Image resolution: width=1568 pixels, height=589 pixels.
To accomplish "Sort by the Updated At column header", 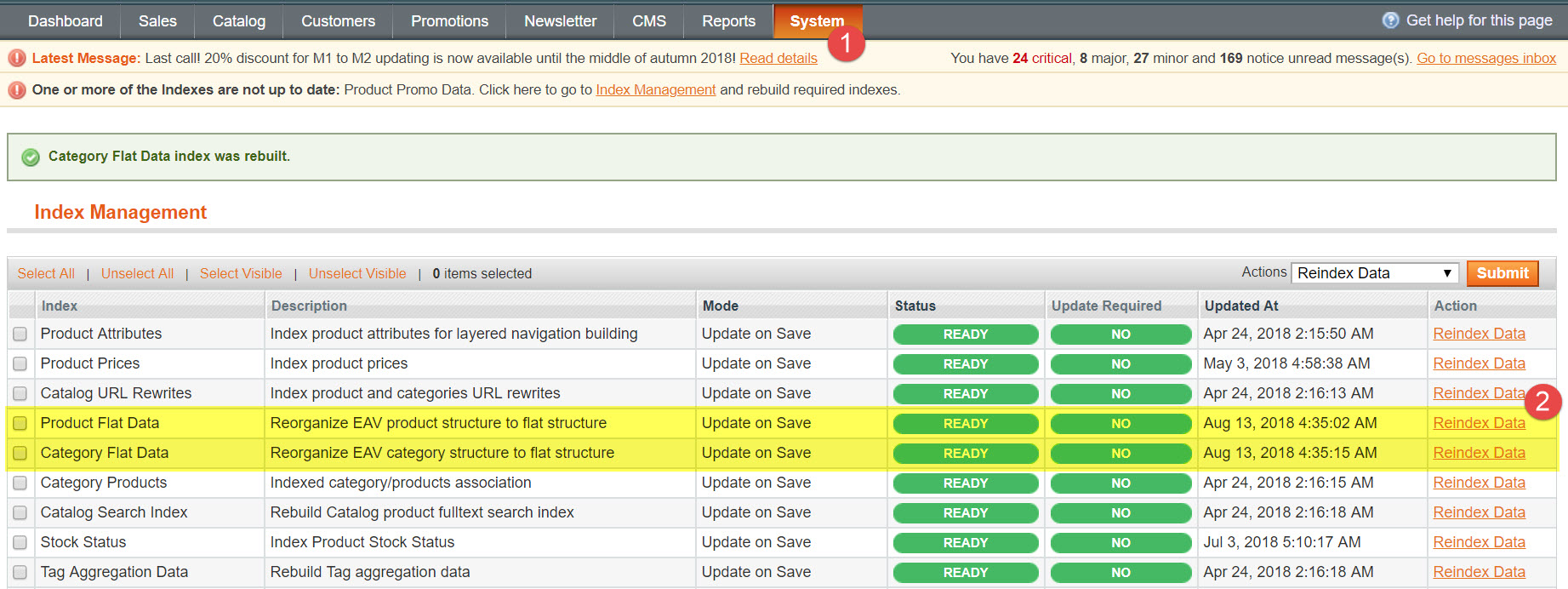I will pos(1240,306).
